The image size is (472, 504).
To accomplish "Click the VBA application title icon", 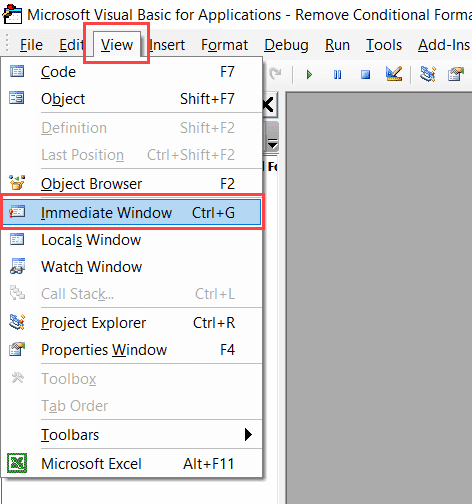I will coord(12,14).
